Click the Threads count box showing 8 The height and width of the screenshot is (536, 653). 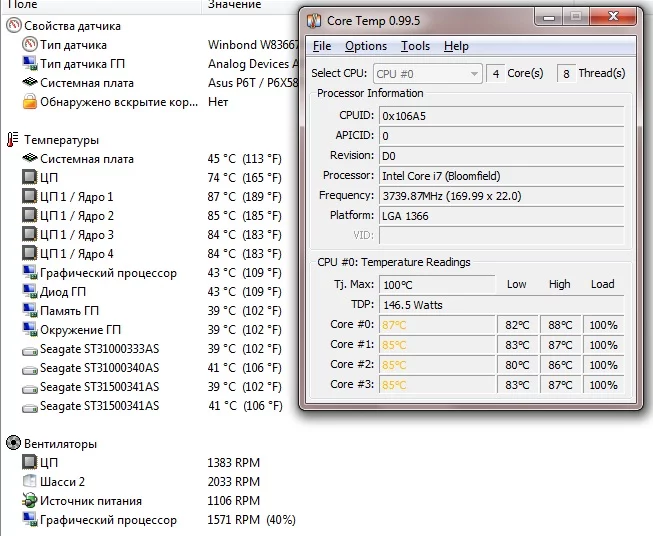point(566,74)
